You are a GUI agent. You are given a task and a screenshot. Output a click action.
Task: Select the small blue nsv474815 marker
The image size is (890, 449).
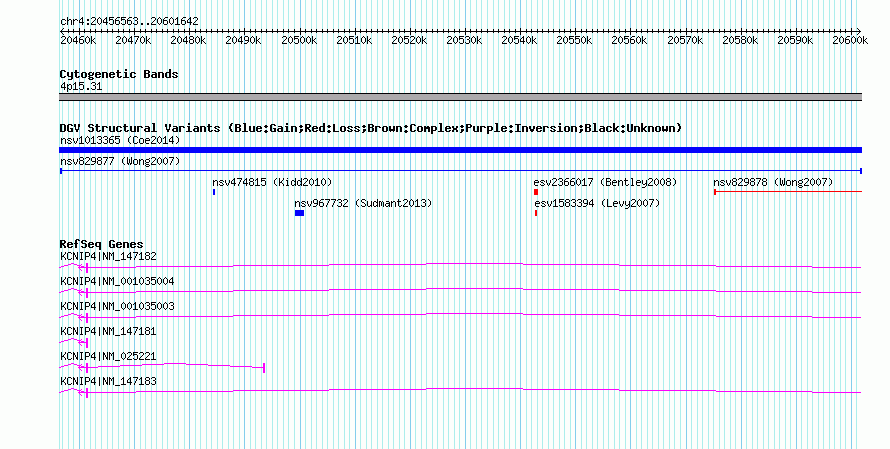pos(214,192)
